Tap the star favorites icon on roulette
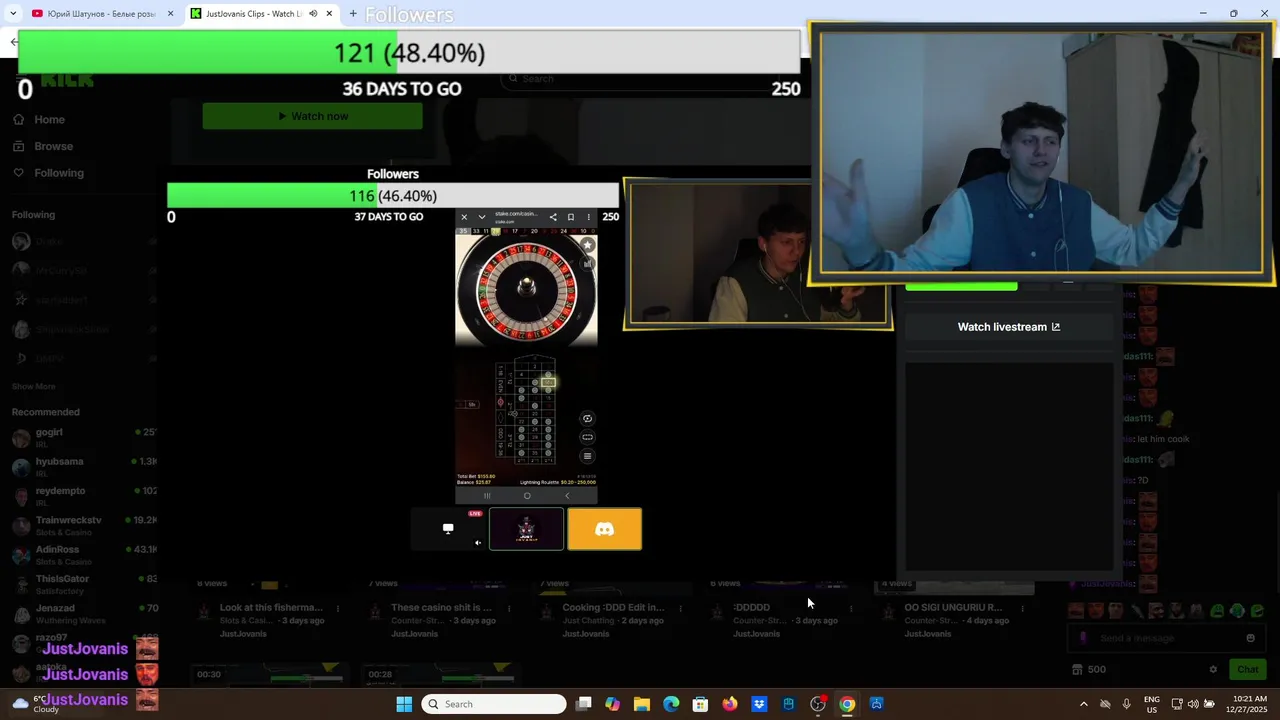The width and height of the screenshot is (1280, 720). click(x=588, y=245)
